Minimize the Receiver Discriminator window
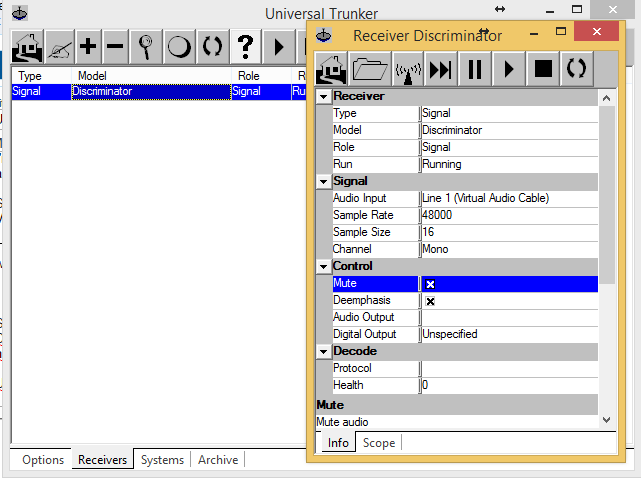 pyautogui.click(x=533, y=34)
